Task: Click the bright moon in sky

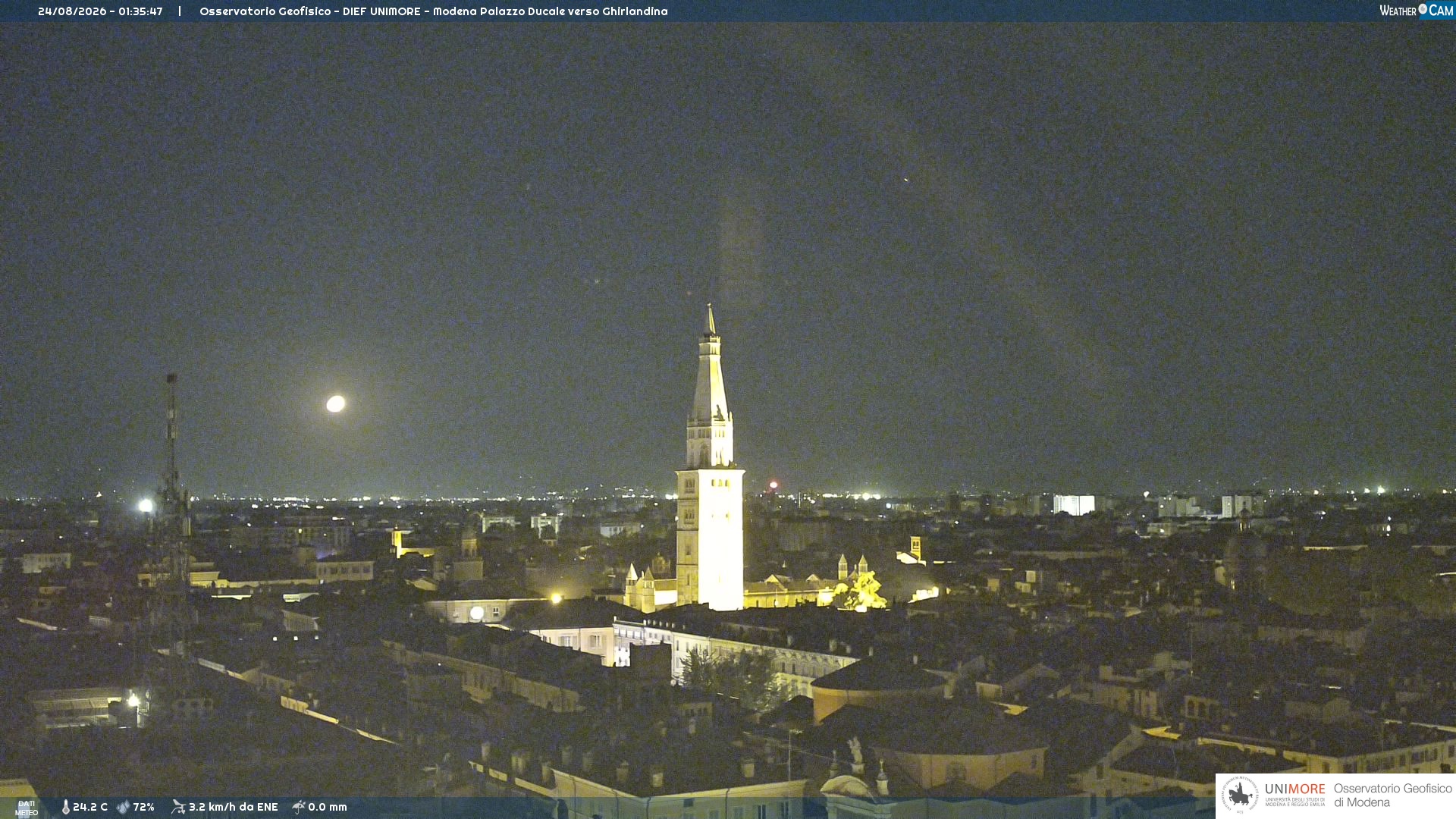Action: (x=336, y=403)
